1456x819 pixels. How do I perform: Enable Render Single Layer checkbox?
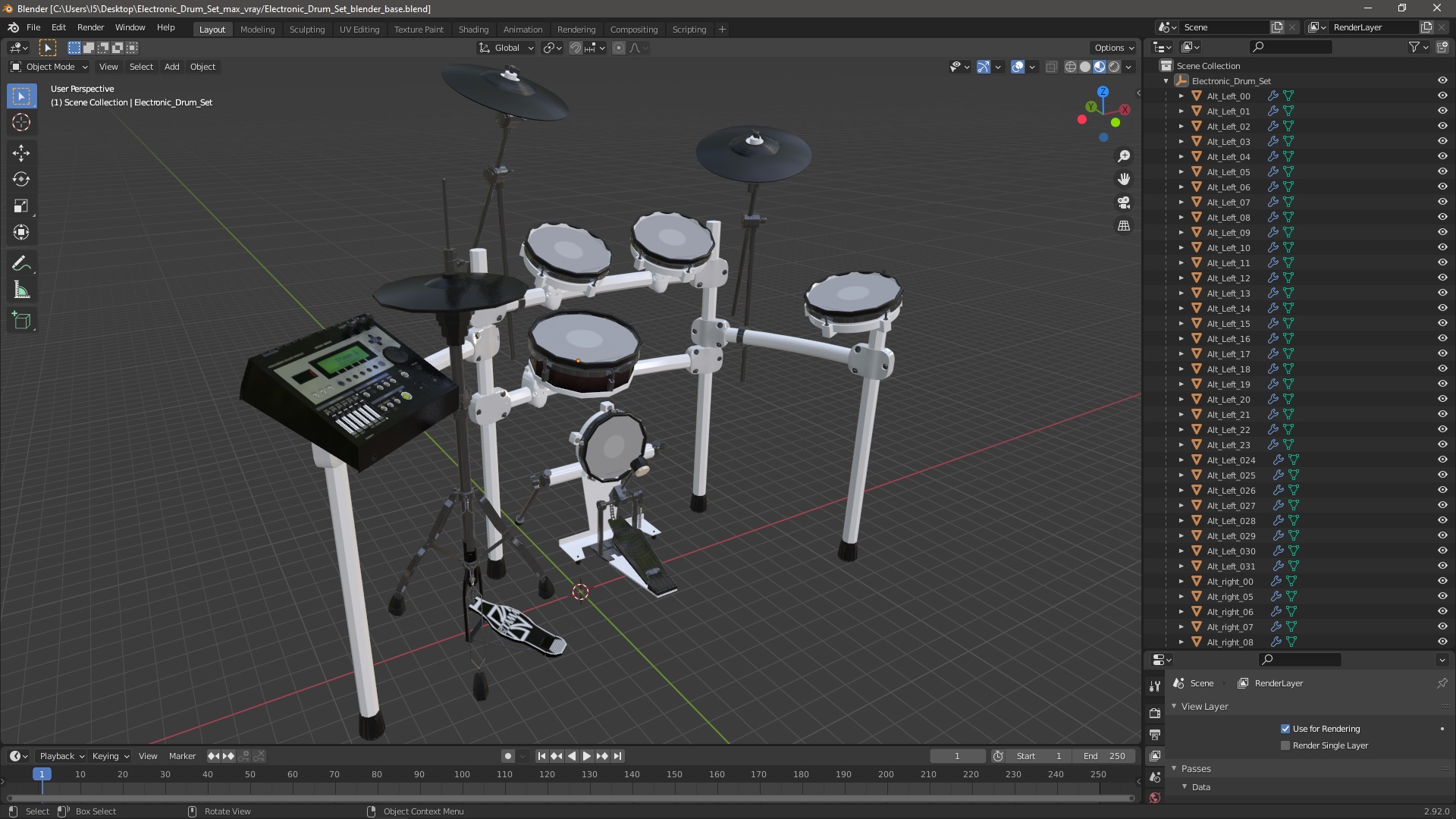point(1285,745)
